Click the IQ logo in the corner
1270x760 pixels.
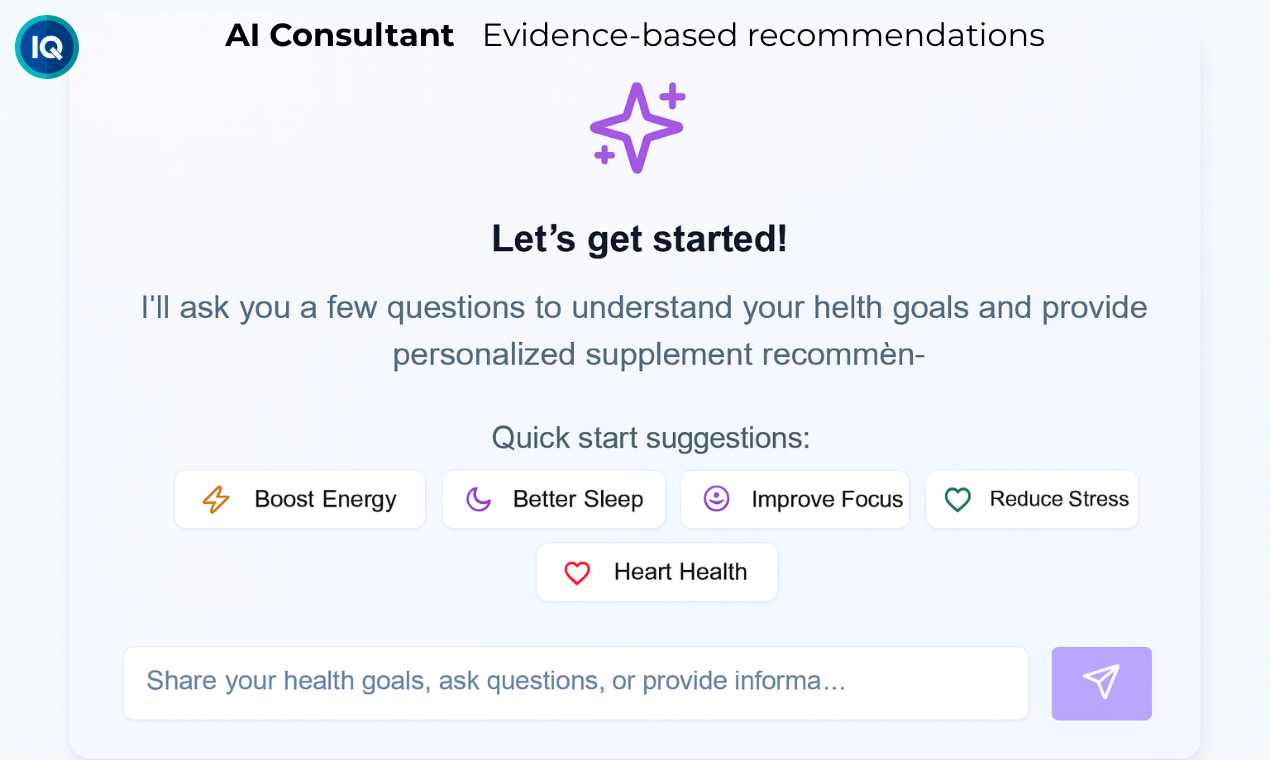point(46,46)
